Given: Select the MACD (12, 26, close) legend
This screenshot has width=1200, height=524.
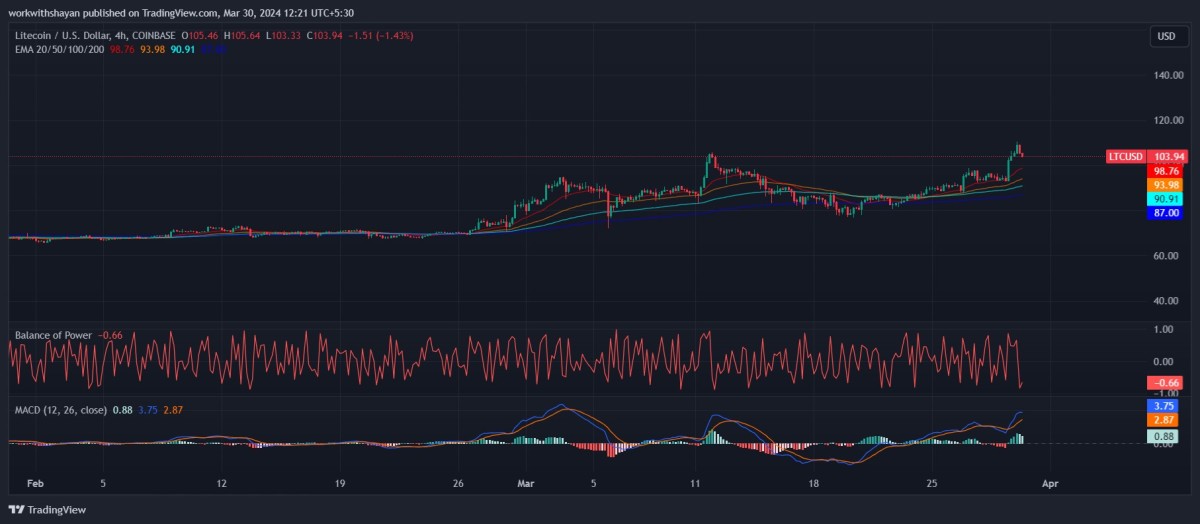Looking at the screenshot, I should [60, 410].
